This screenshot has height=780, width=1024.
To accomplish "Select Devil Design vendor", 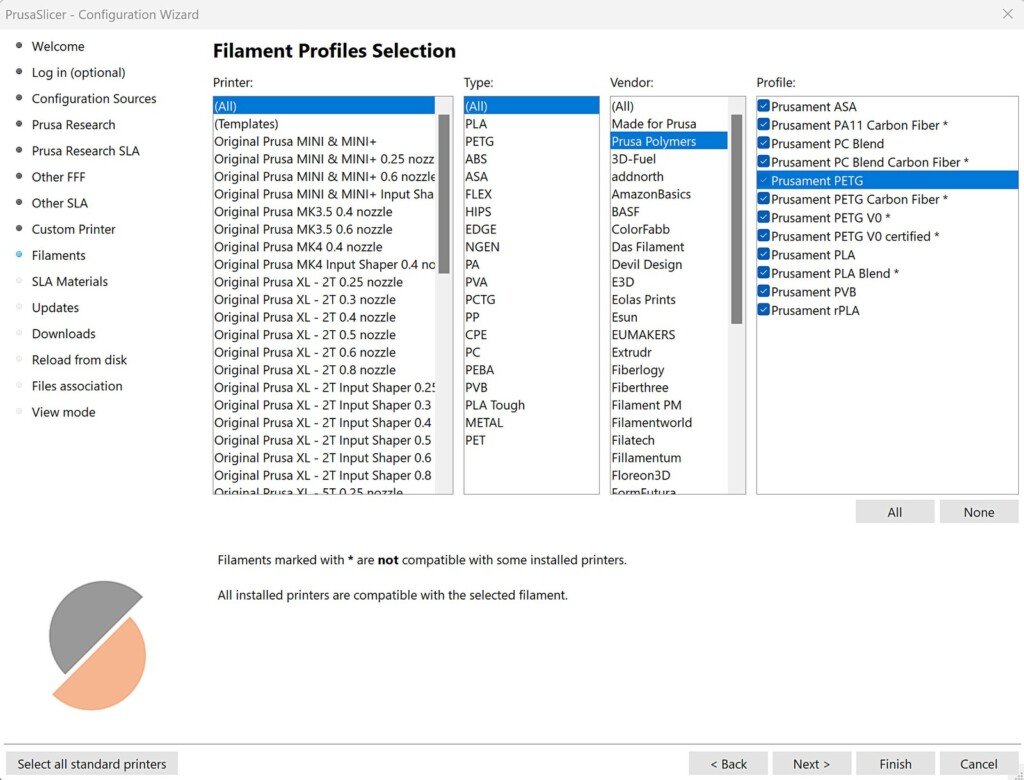I will click(669, 265).
